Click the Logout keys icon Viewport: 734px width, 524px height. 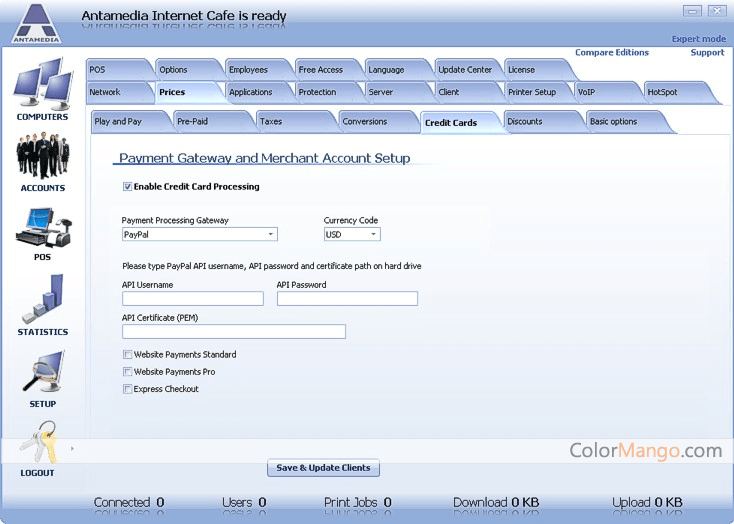[x=38, y=443]
